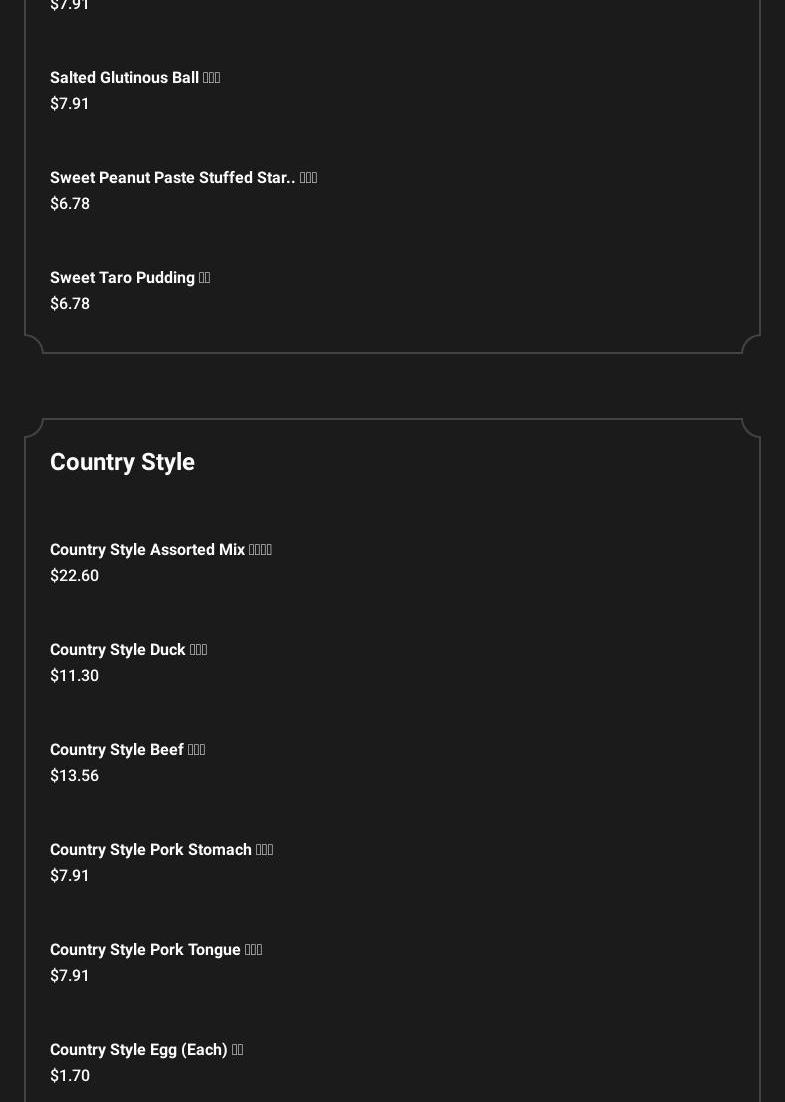Choose the Country Style Beef item
This screenshot has height=1102, width=785.
127,750
